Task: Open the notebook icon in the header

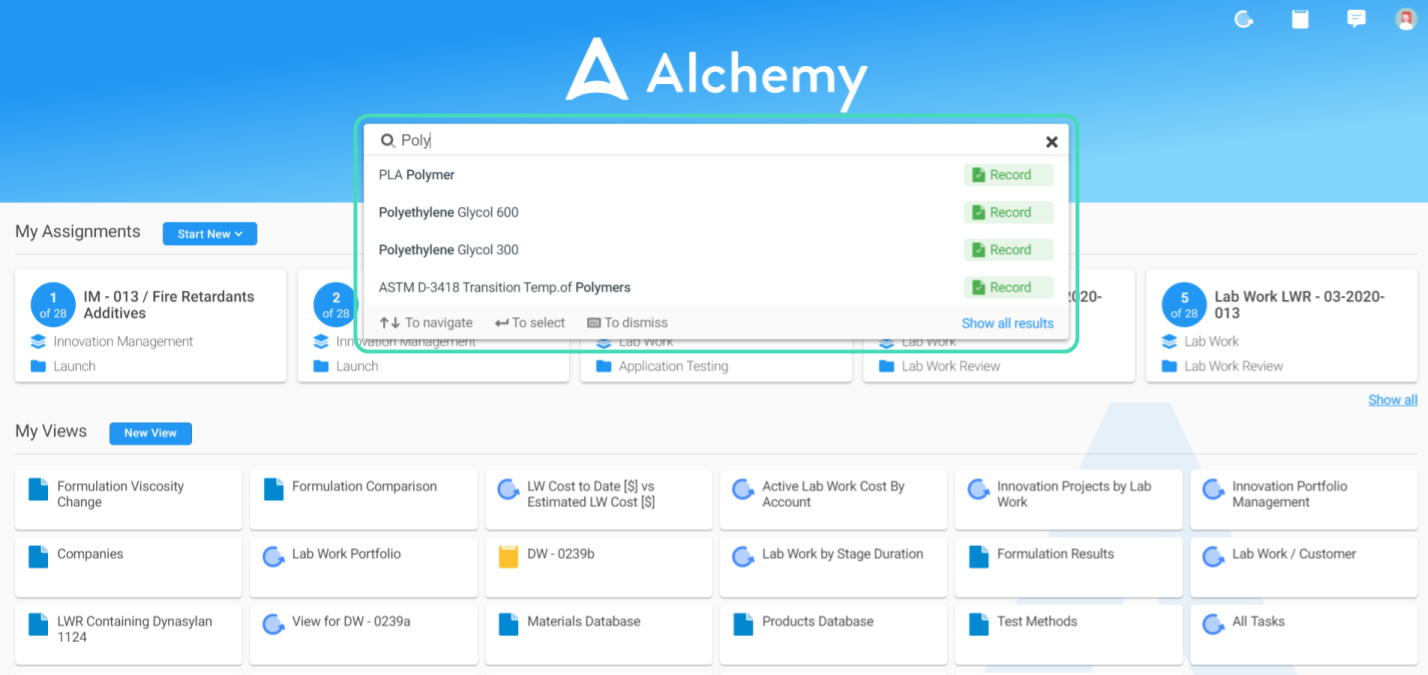Action: [x=1300, y=19]
